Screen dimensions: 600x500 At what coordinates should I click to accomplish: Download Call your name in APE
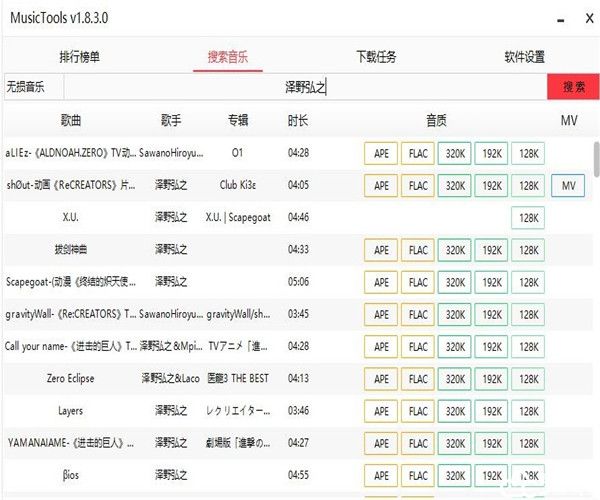pos(381,347)
